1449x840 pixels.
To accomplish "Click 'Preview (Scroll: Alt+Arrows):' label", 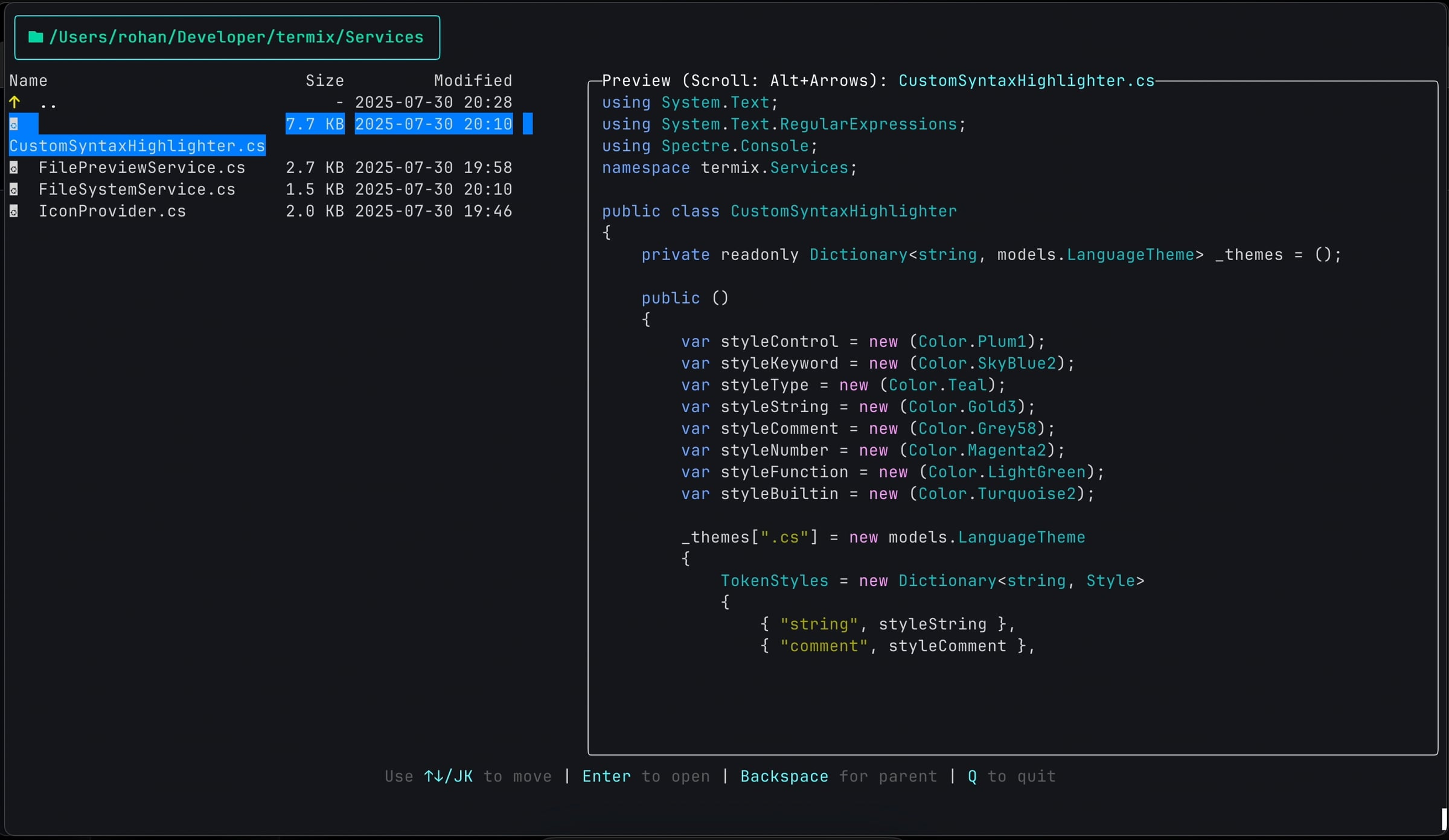I will (745, 81).
